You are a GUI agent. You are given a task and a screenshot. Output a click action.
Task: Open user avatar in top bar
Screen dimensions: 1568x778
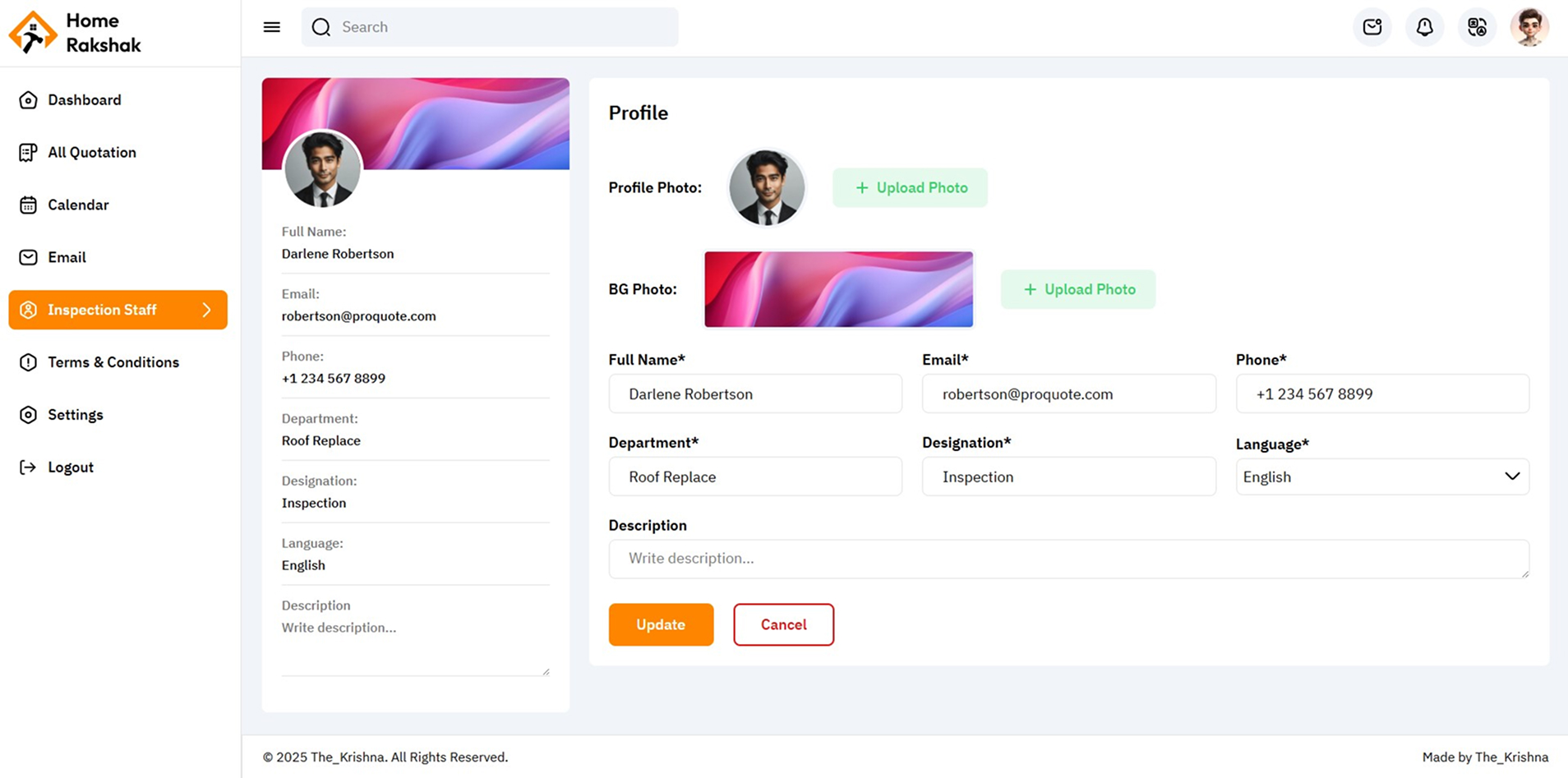pyautogui.click(x=1529, y=27)
